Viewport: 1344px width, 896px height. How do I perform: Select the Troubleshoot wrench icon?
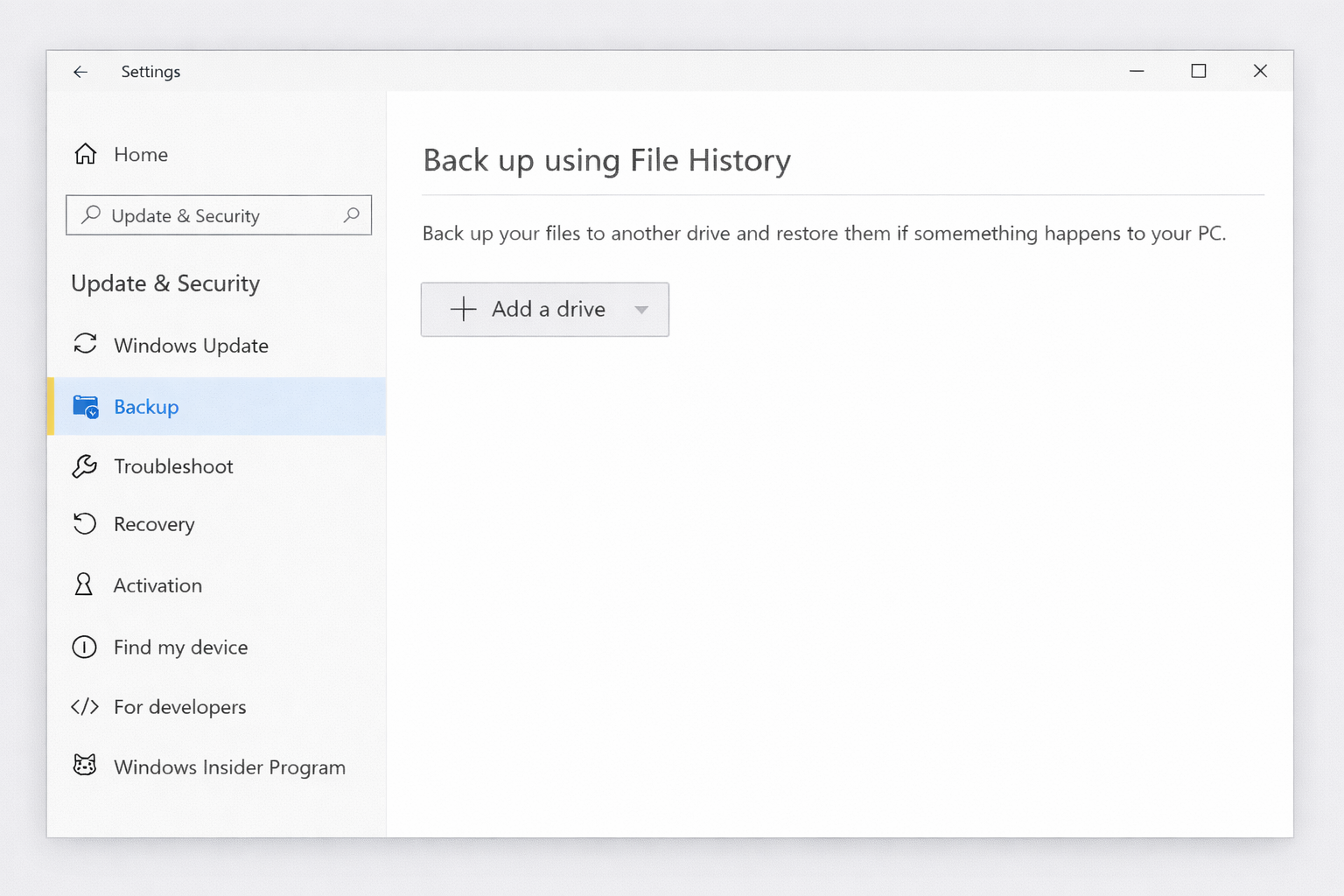coord(85,466)
